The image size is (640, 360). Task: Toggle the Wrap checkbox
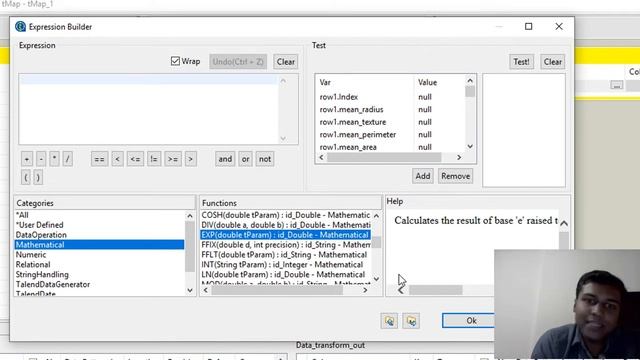point(175,61)
